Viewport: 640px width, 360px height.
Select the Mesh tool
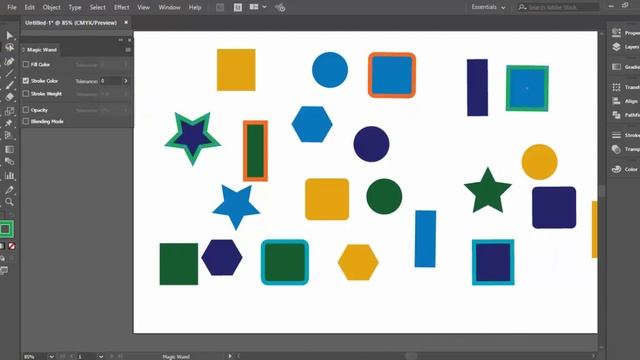9,149
